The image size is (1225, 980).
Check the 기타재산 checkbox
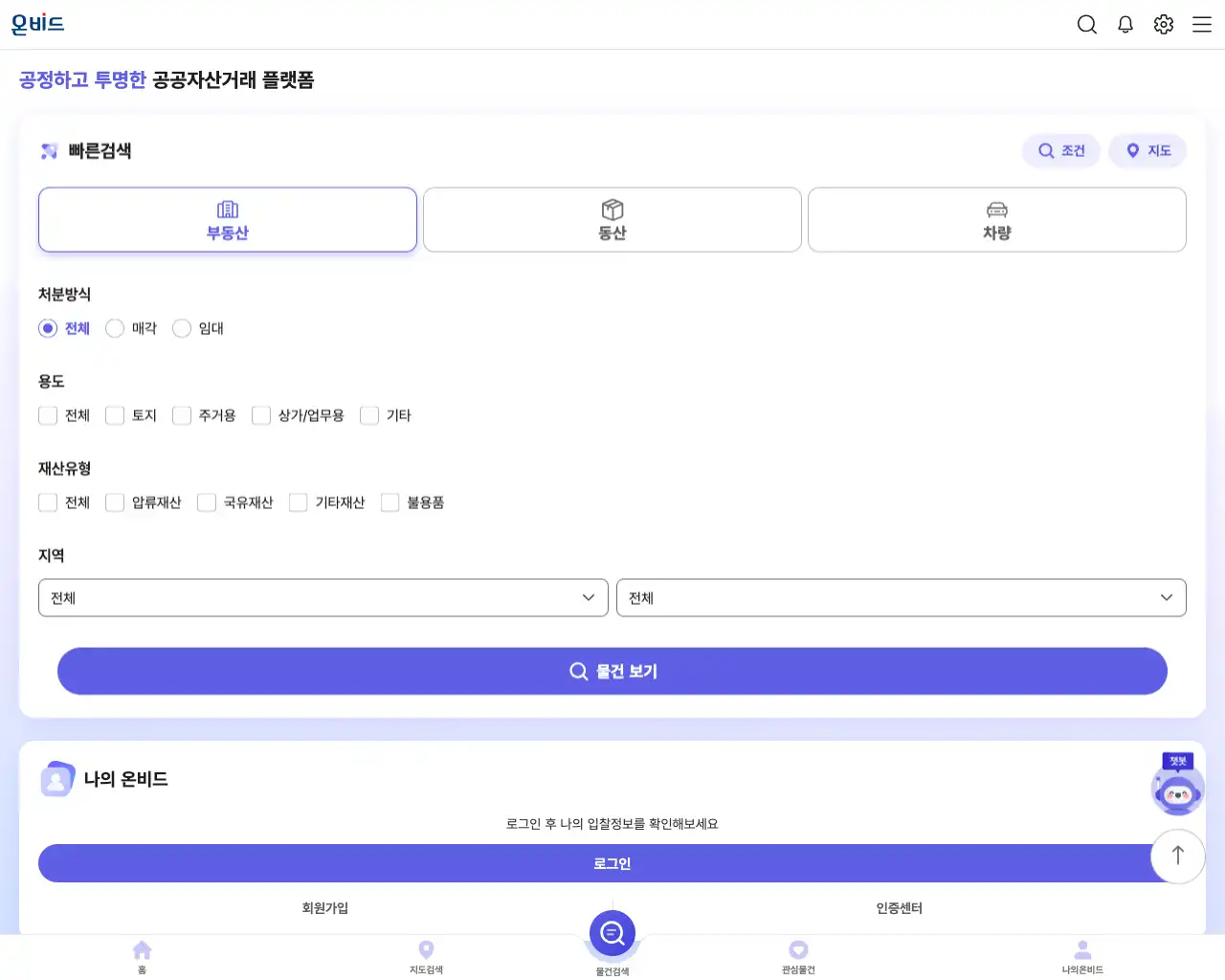coord(299,502)
